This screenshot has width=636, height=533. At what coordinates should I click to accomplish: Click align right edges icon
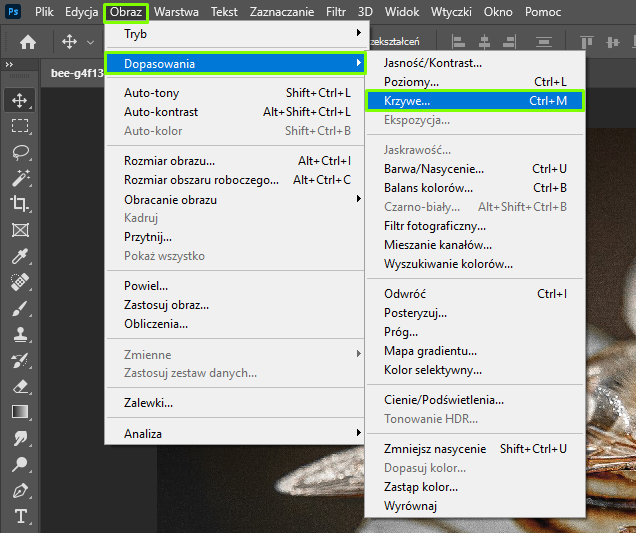tap(509, 42)
